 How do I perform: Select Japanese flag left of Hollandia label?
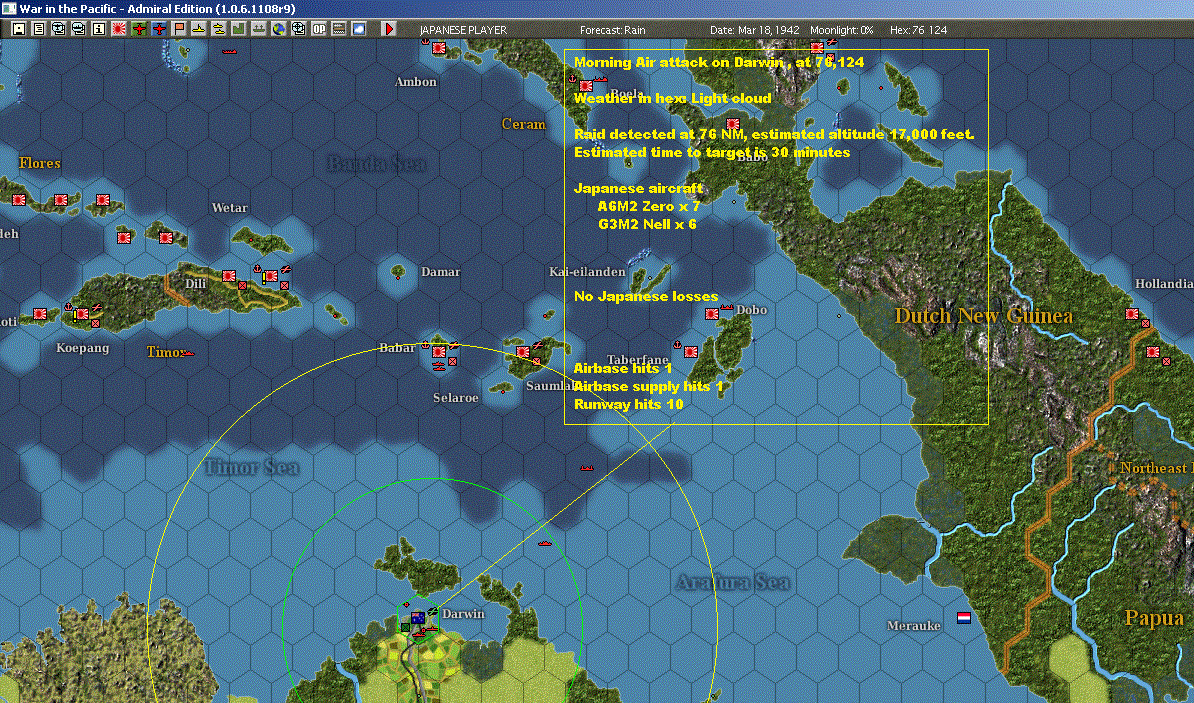click(1132, 314)
